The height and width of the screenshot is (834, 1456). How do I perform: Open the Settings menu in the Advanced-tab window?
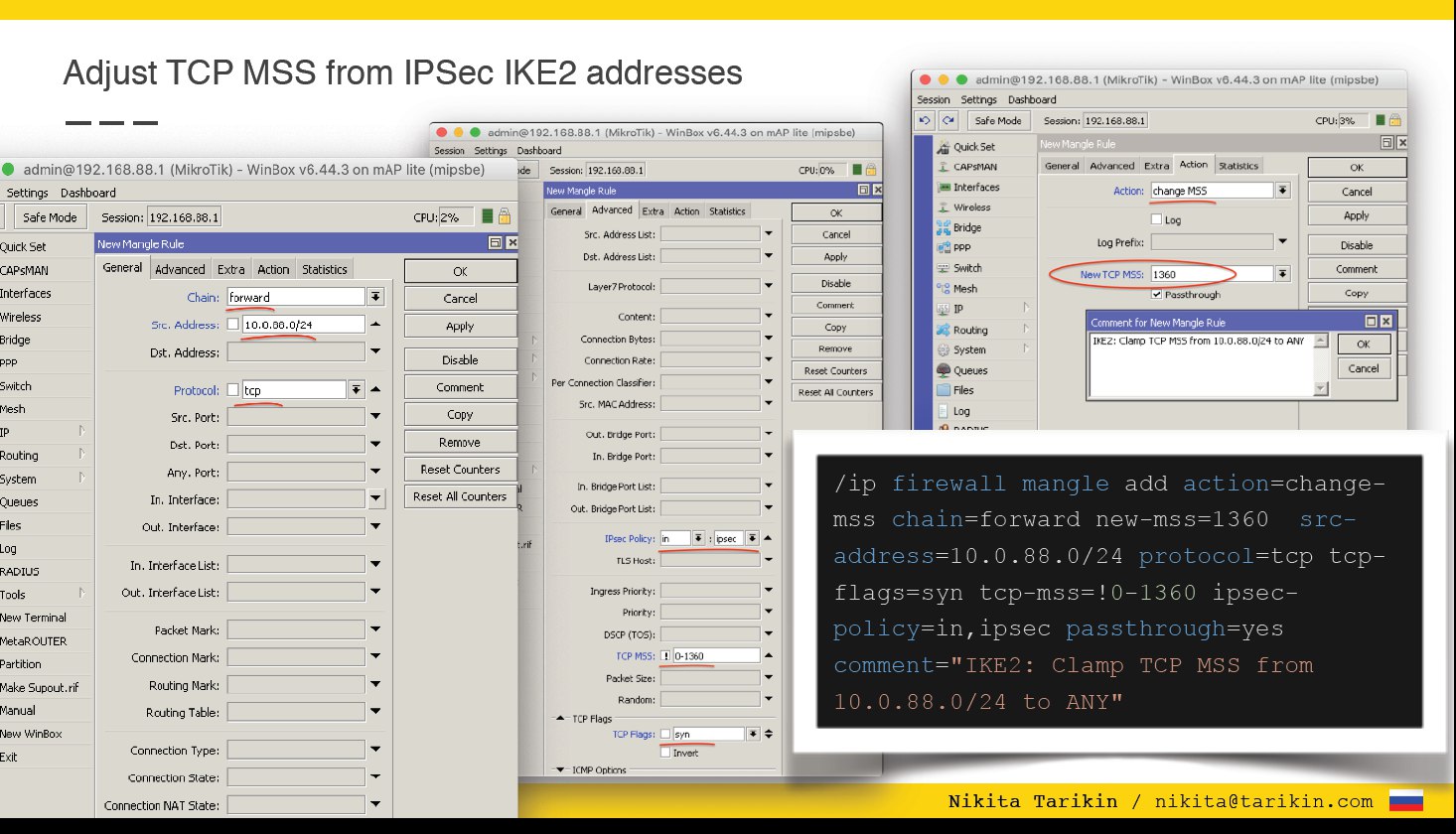[x=491, y=151]
